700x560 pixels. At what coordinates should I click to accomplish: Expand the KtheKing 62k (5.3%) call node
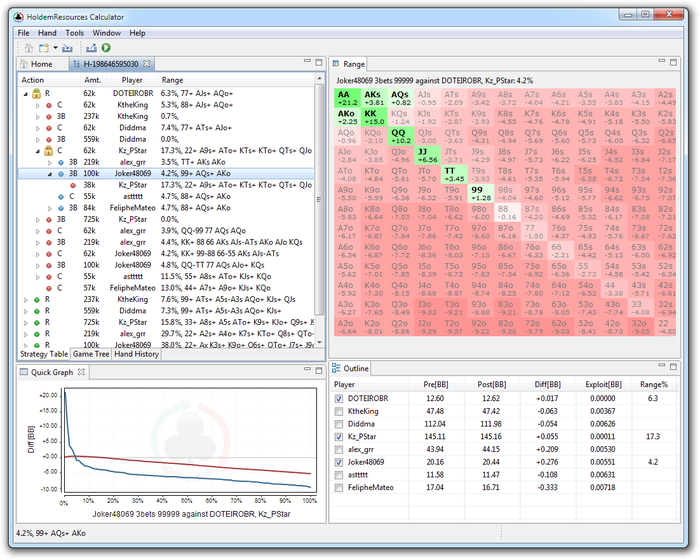click(38, 105)
